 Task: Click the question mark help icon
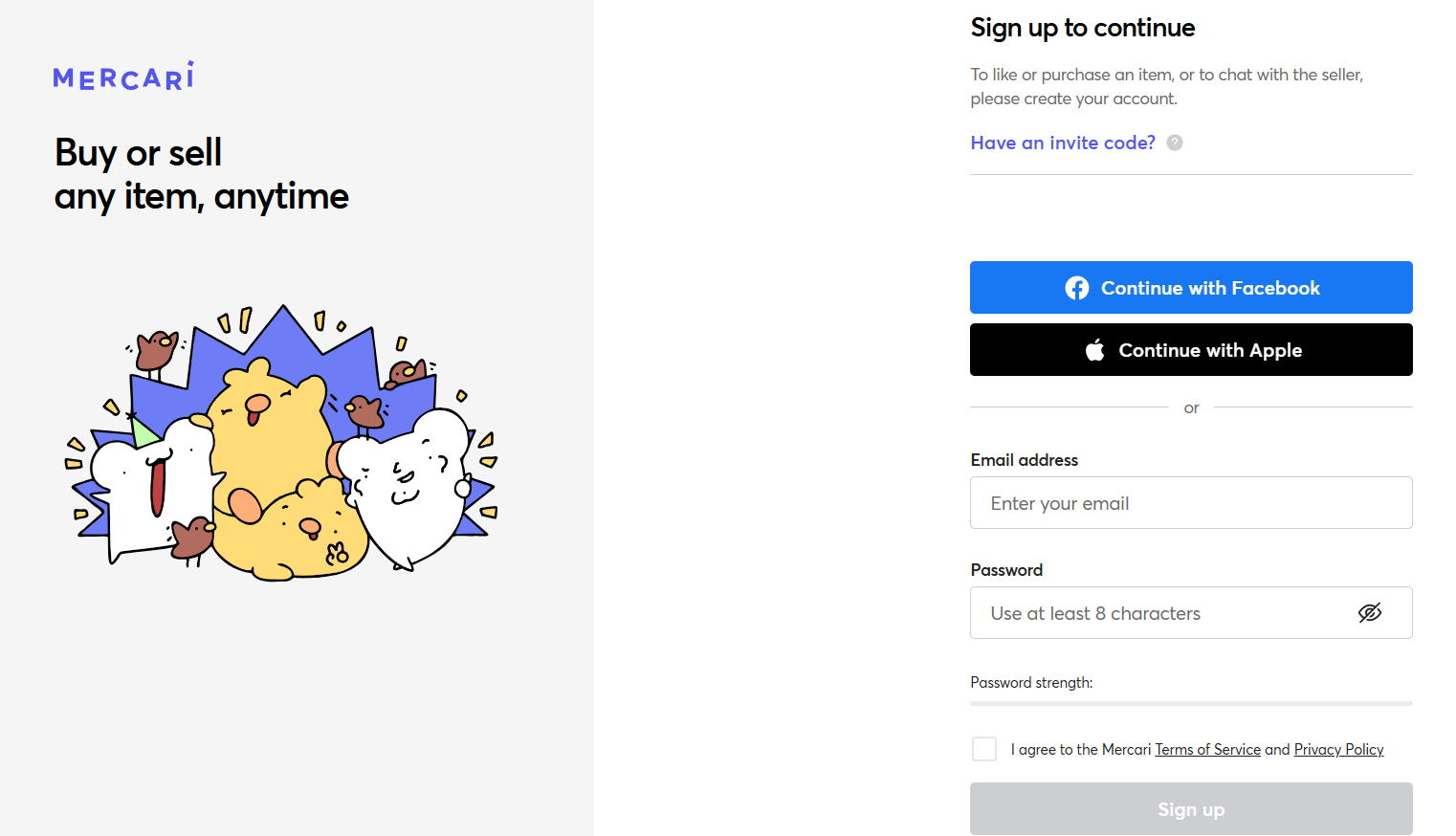(1175, 143)
